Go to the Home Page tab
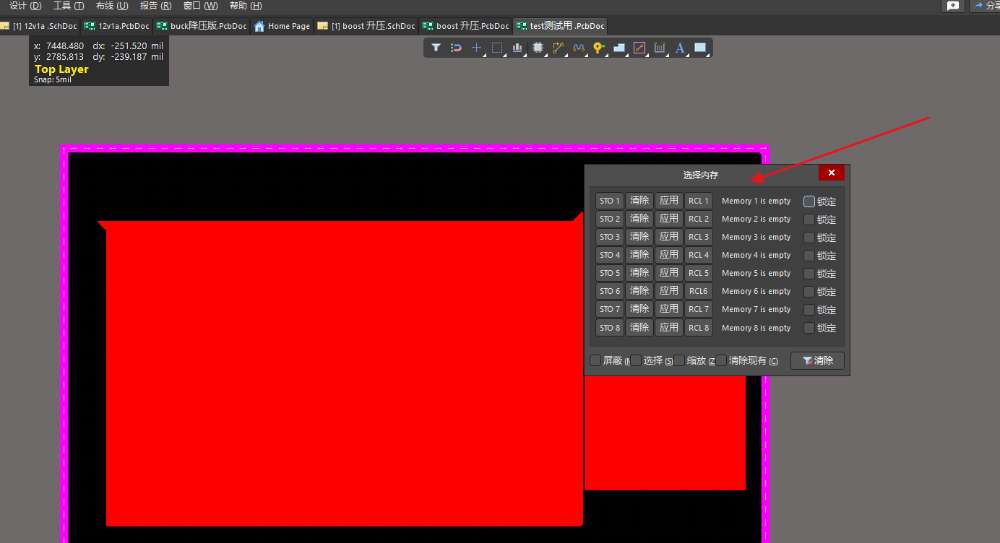 coord(282,26)
